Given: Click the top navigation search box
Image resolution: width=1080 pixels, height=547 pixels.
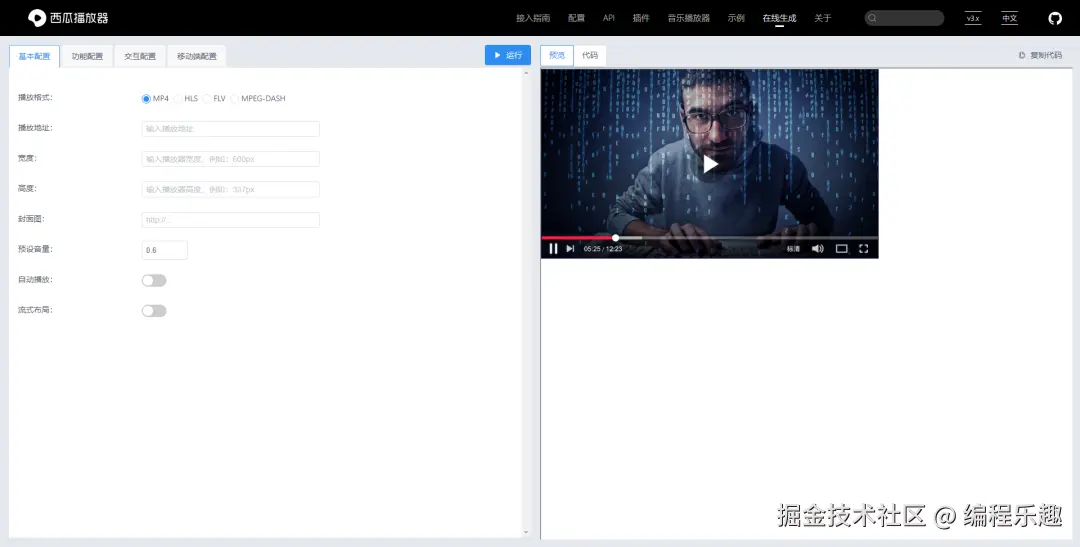Looking at the screenshot, I should 904,19.
